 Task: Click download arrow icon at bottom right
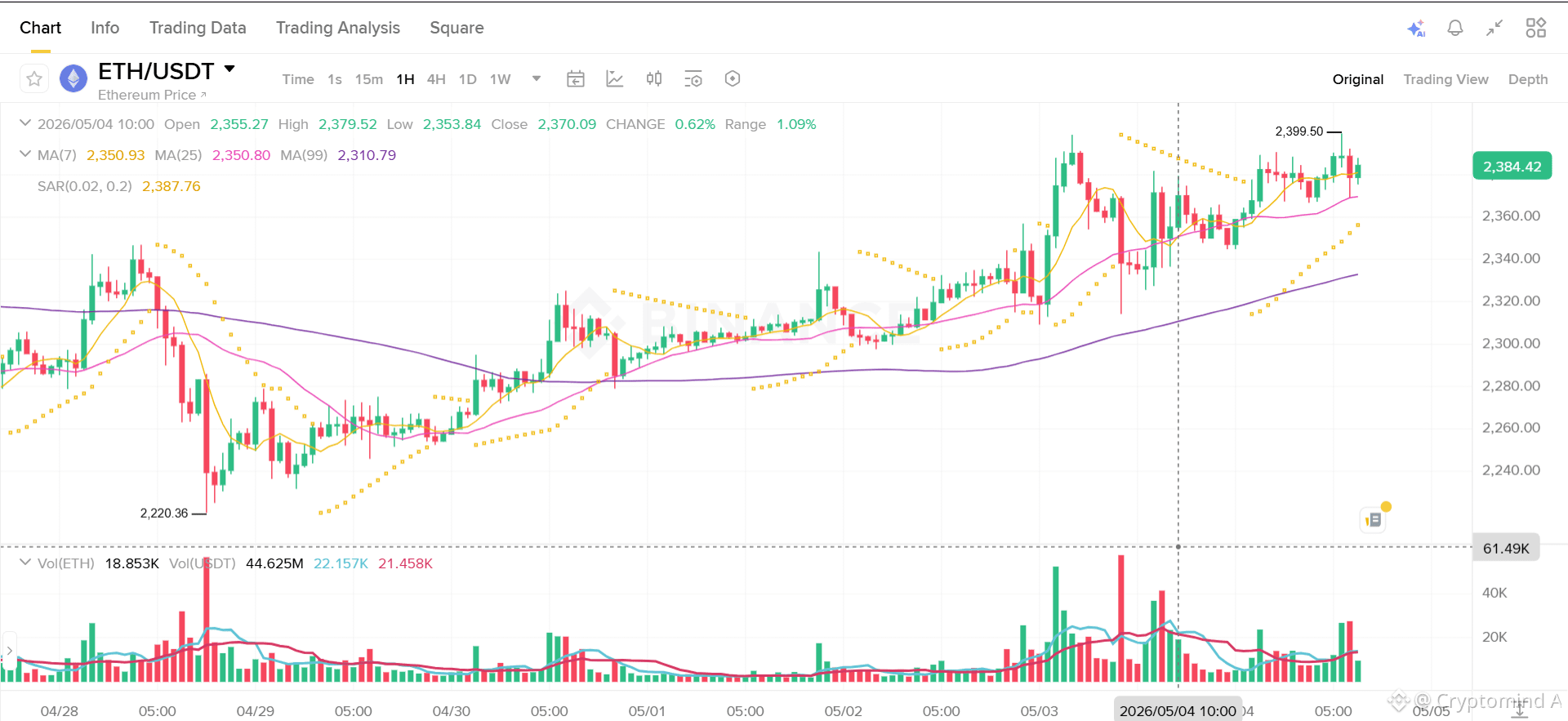click(1520, 708)
